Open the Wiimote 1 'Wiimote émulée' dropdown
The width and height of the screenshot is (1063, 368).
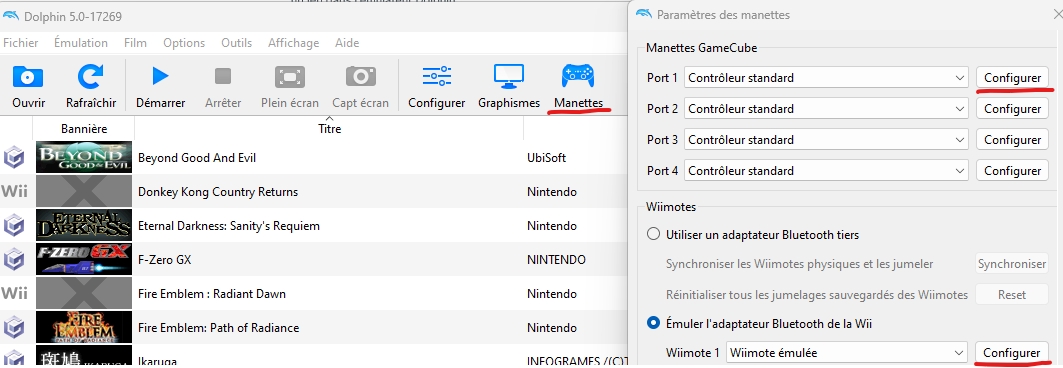pyautogui.click(x=847, y=352)
